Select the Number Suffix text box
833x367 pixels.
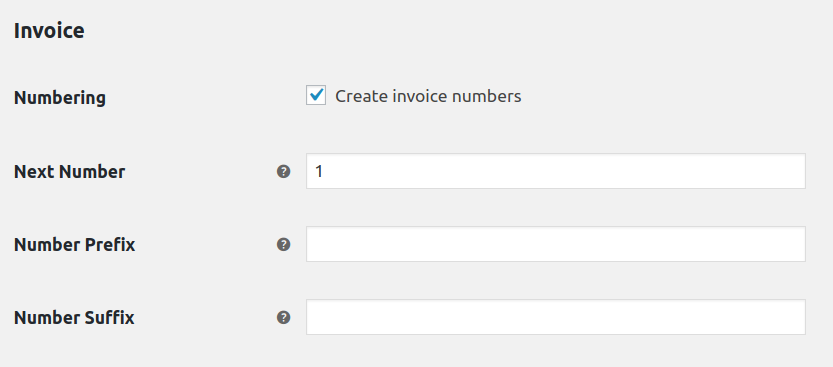tap(556, 317)
